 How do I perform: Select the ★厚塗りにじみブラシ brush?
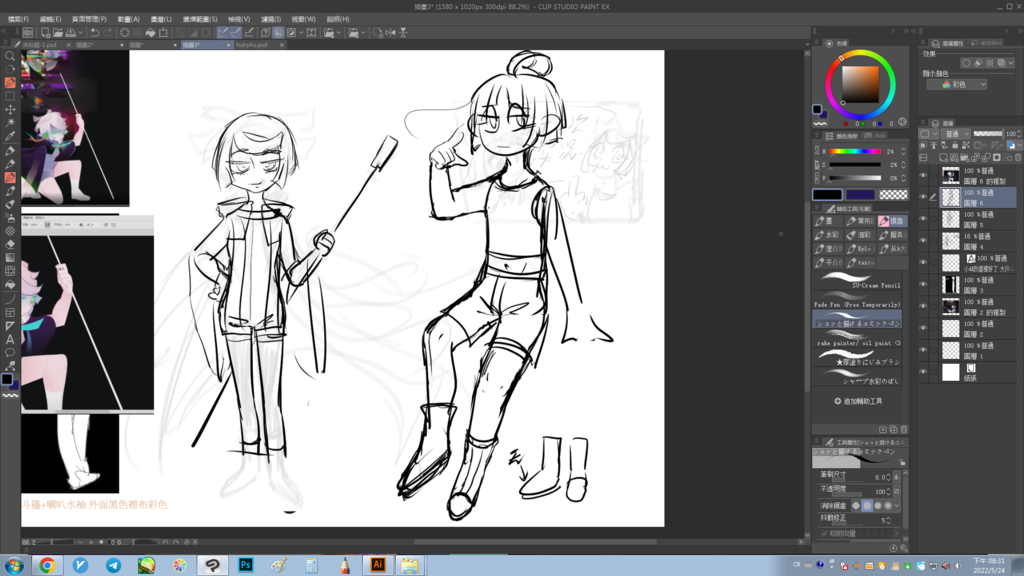pyautogui.click(x=857, y=357)
